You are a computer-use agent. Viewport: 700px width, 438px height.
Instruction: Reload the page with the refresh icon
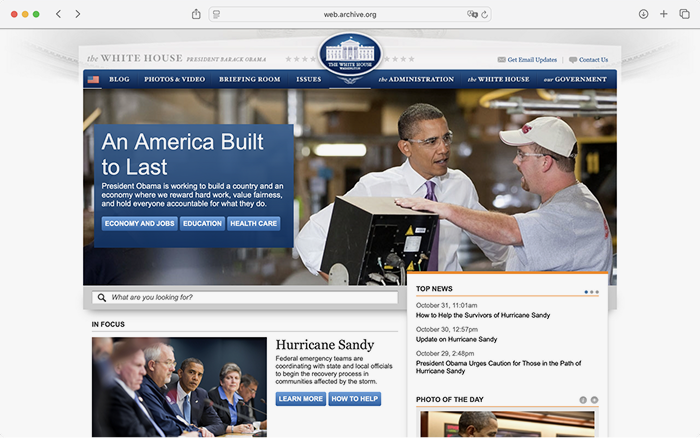click(484, 14)
